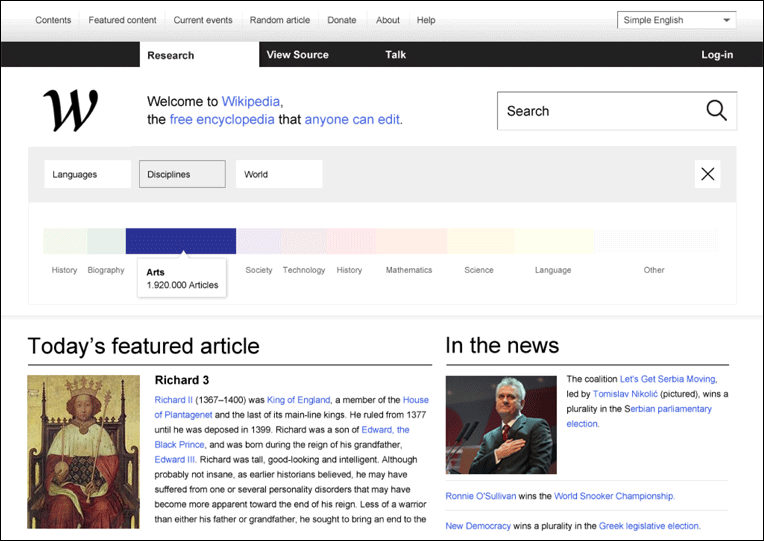Click the In the news heading

tap(502, 346)
